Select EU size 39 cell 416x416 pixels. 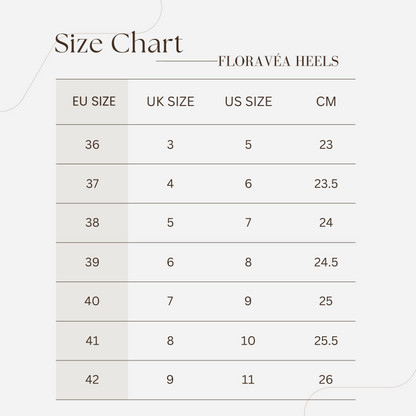click(x=92, y=262)
